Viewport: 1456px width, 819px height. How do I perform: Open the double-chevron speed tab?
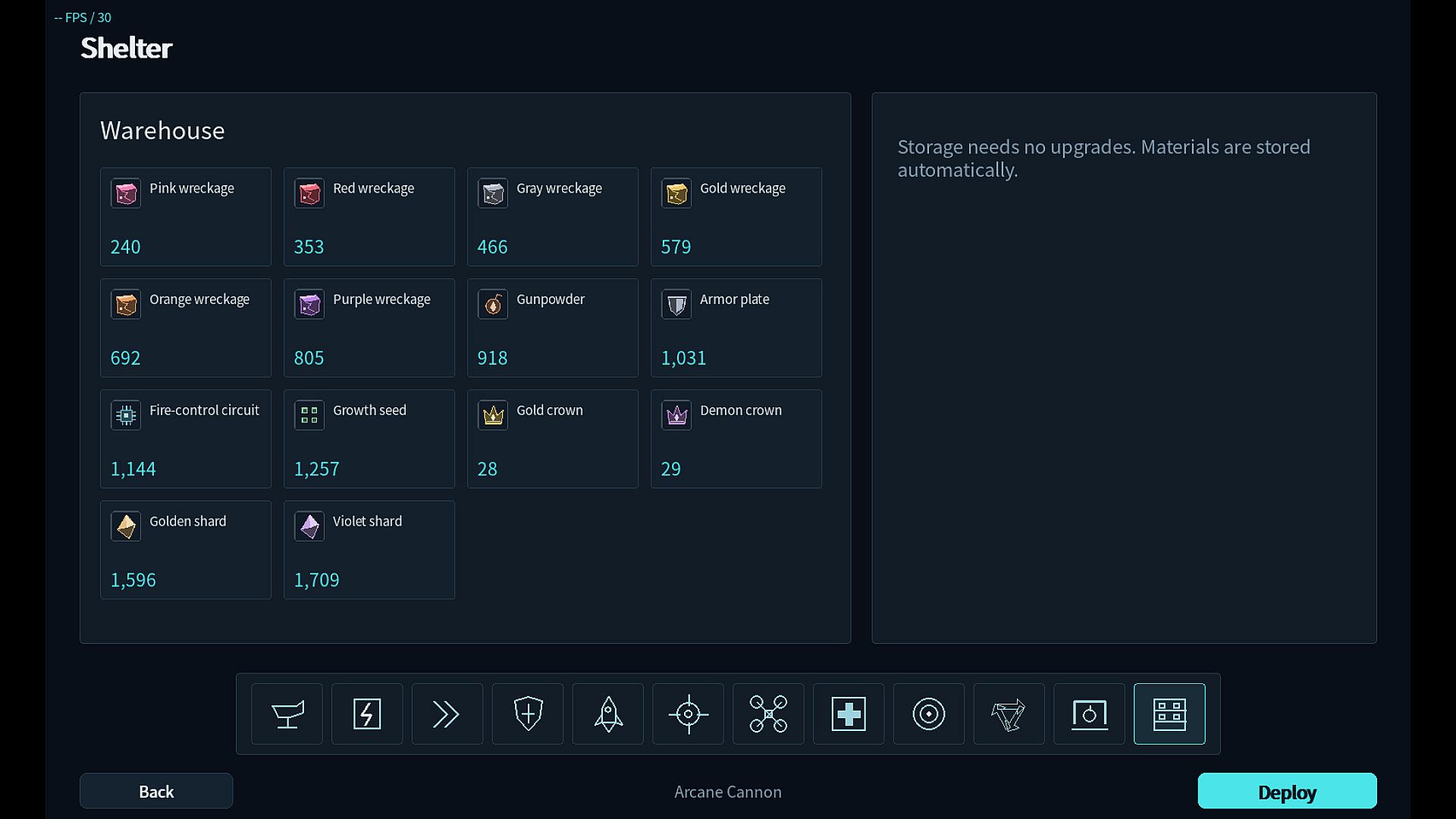click(x=447, y=714)
